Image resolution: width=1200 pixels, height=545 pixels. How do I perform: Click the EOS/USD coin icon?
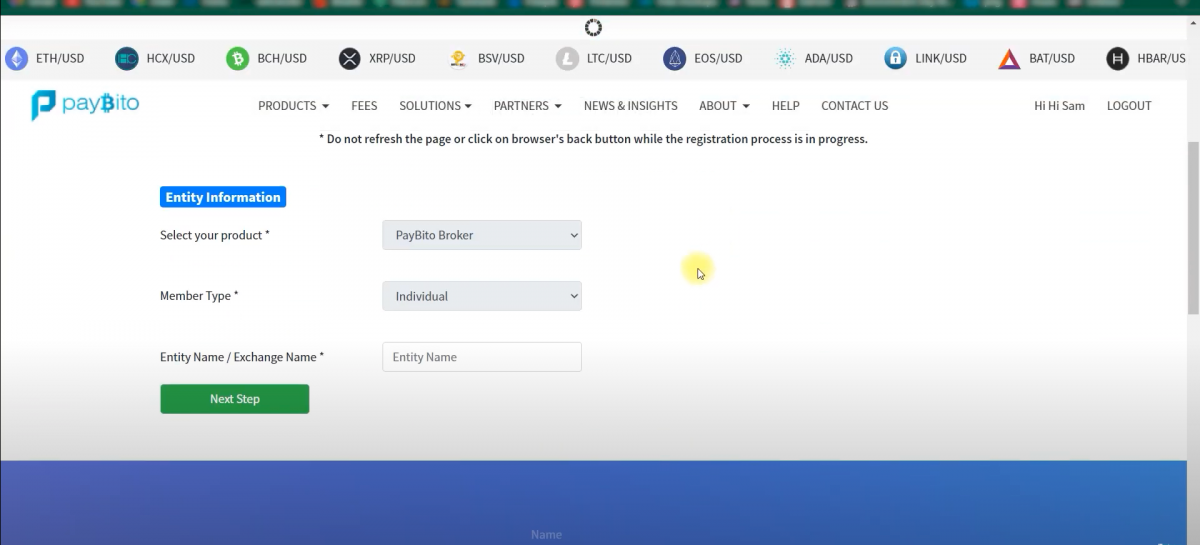675,59
